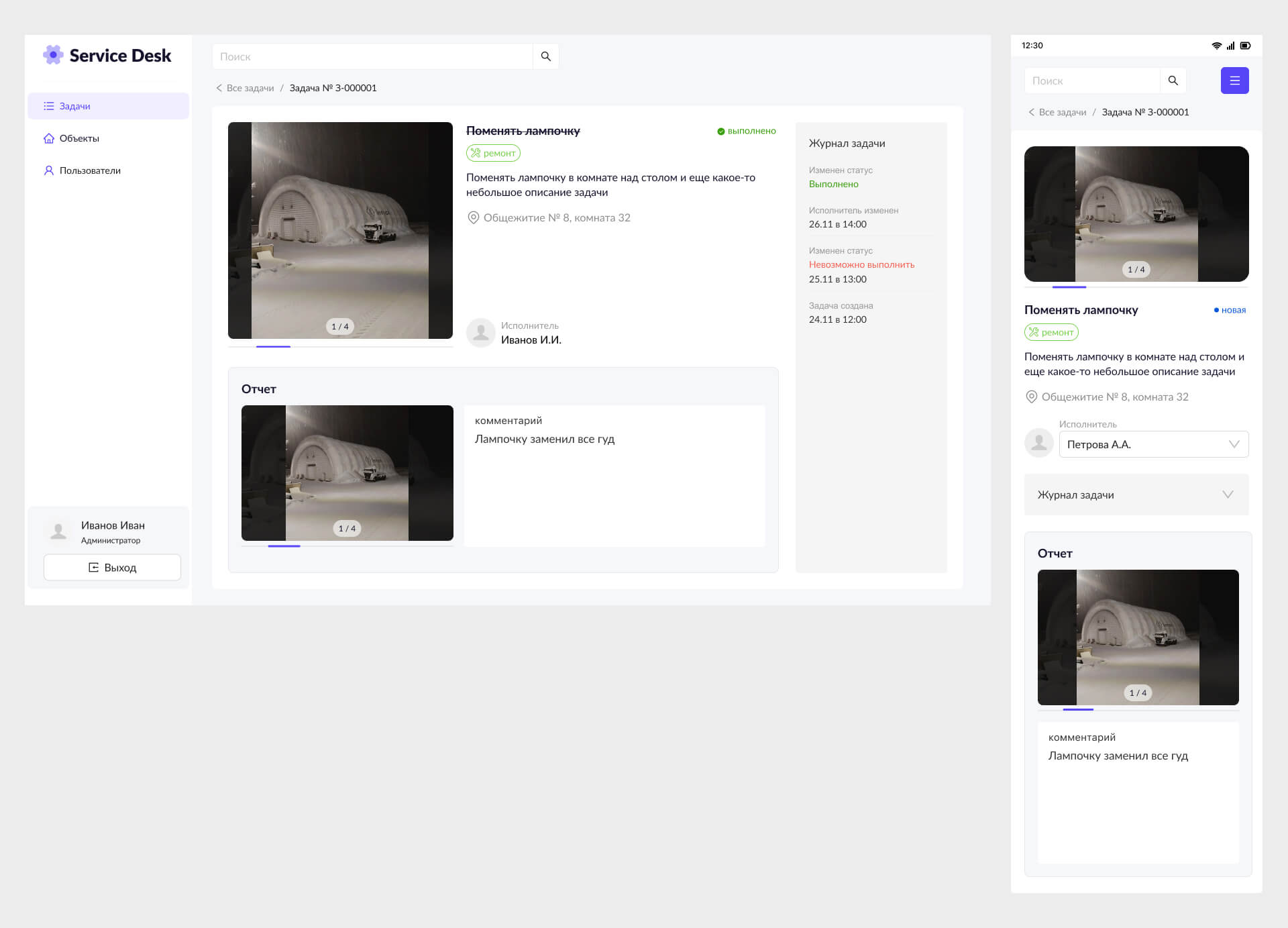
Task: Click the wrench icon in the desktop ремонт tag
Action: point(476,153)
